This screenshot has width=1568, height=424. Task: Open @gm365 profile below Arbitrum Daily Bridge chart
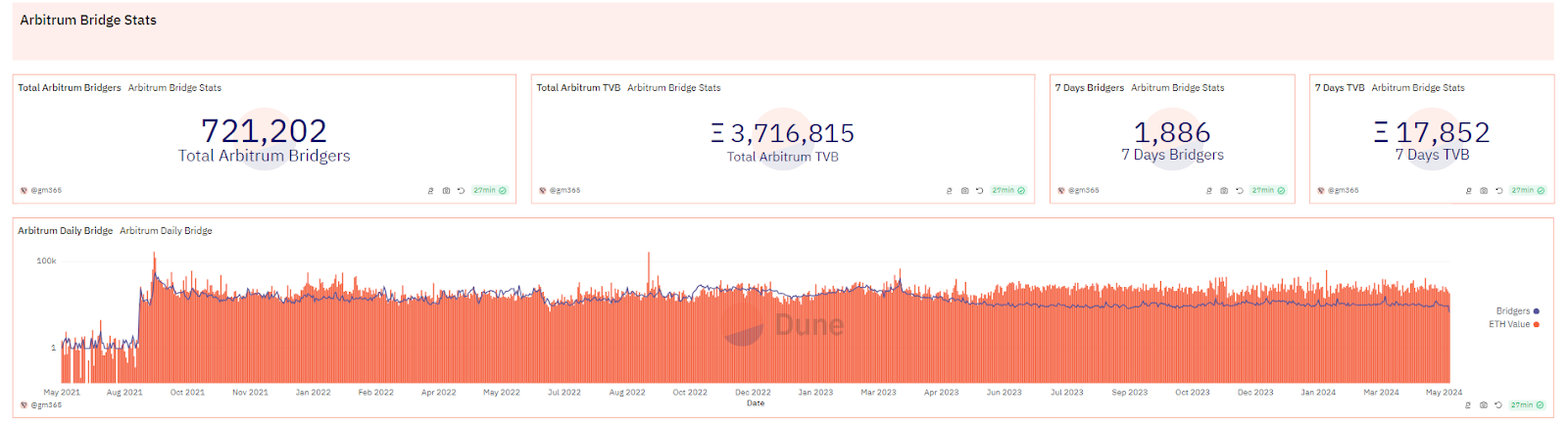(x=46, y=404)
